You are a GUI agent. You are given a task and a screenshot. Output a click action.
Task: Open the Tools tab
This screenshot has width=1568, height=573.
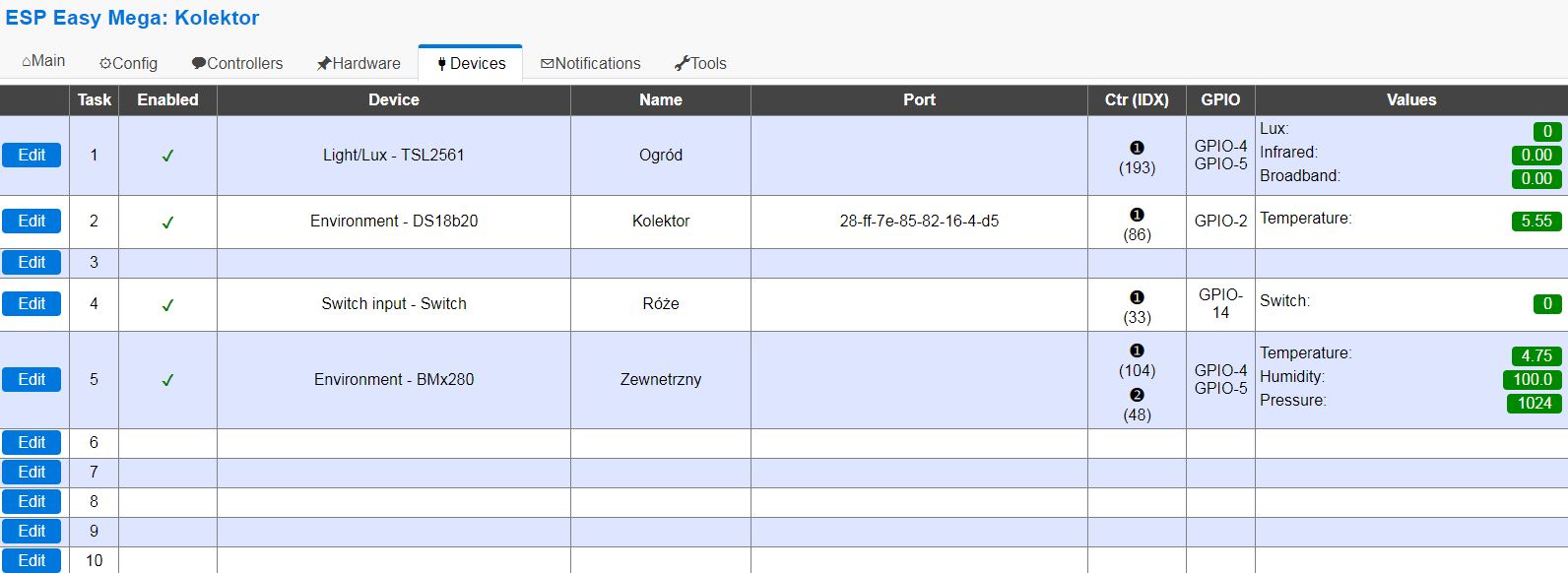coord(700,63)
